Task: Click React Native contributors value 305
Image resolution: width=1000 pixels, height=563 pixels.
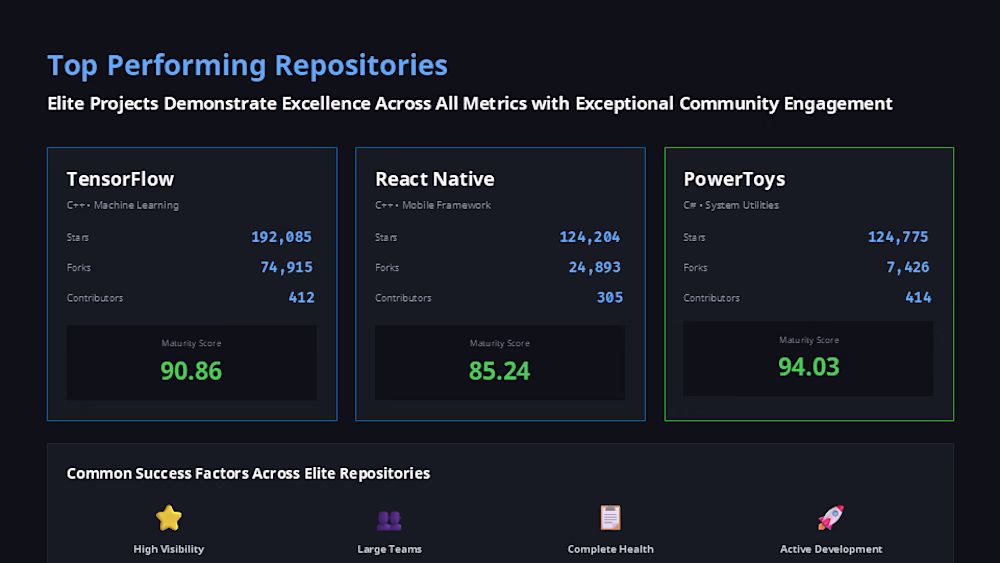Action: pyautogui.click(x=610, y=298)
